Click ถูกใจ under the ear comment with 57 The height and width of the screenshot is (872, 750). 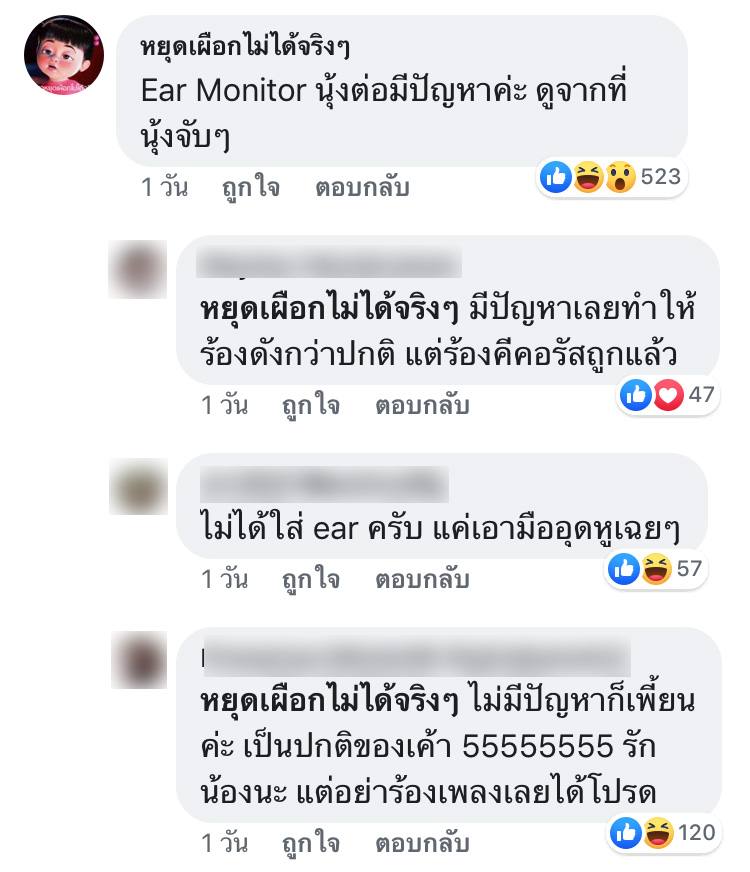point(311,579)
